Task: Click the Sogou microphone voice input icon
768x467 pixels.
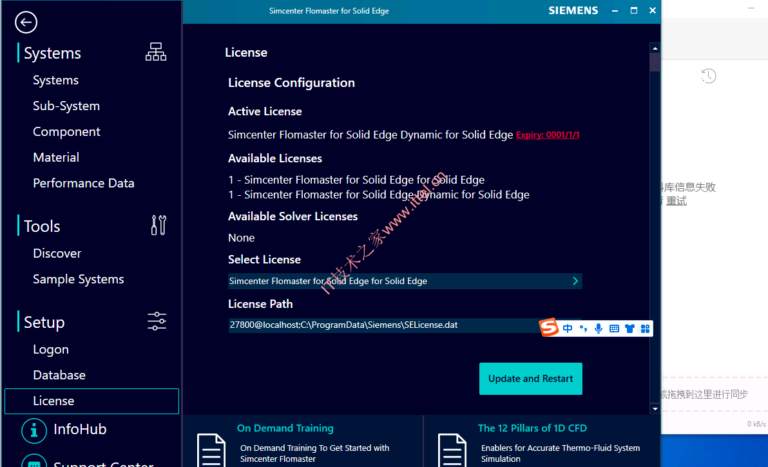Action: 599,328
